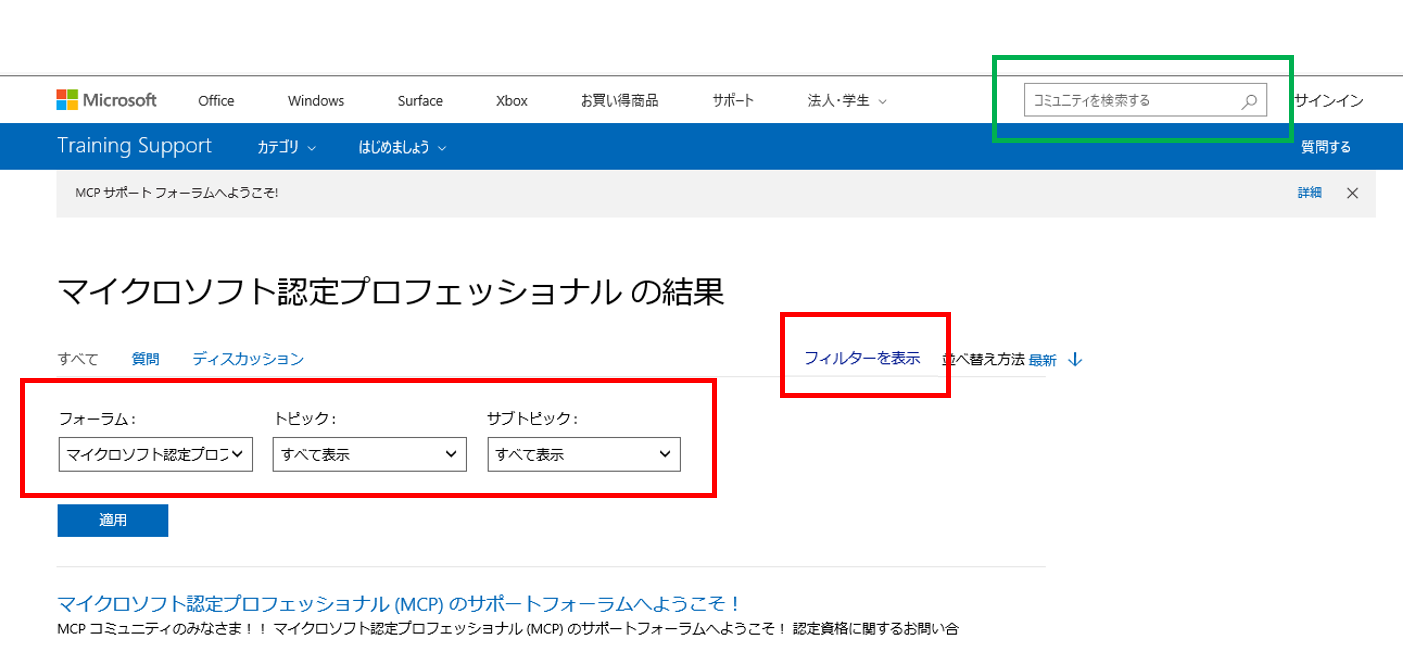Open the お買い得商品 link
Screen dimensions: 1403x671
(619, 100)
